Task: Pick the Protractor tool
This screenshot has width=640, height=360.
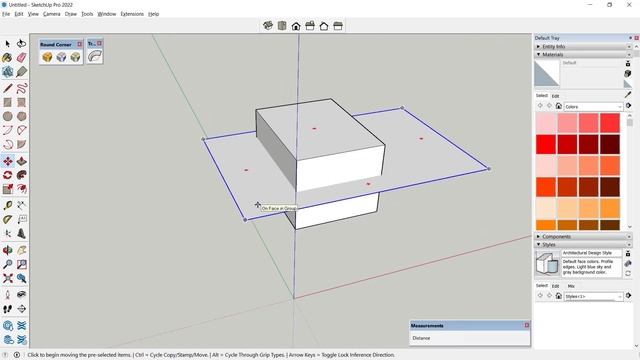Action: 7,220
